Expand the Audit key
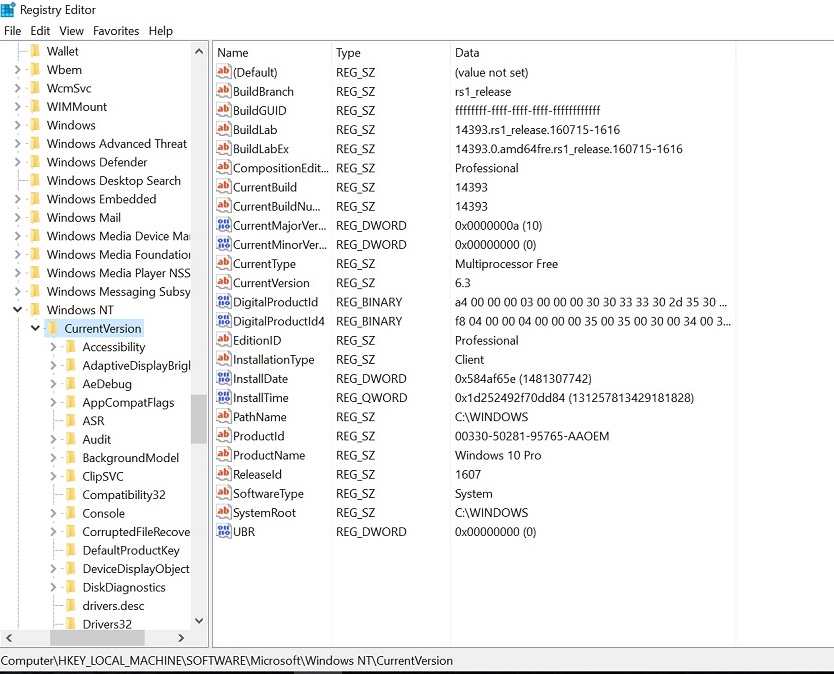The image size is (834, 674). 53,439
